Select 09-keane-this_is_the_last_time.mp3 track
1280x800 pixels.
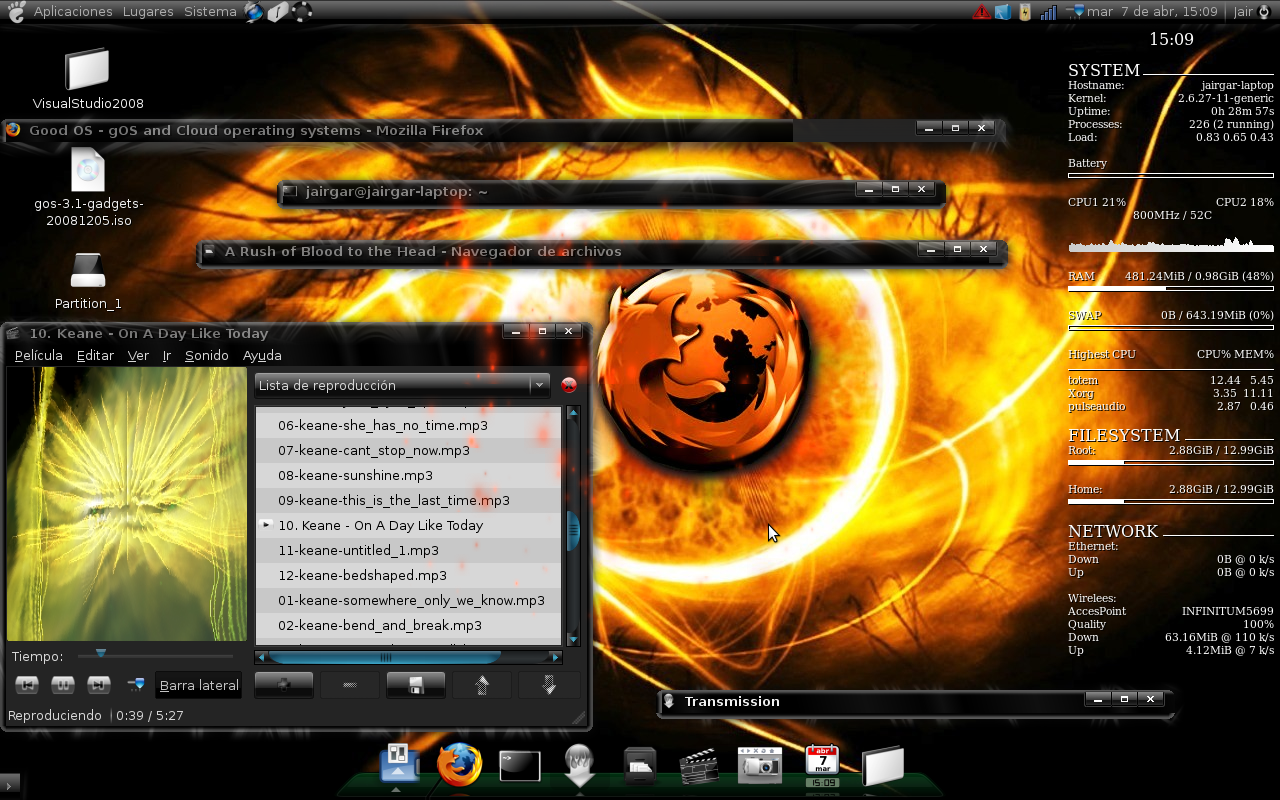408,500
